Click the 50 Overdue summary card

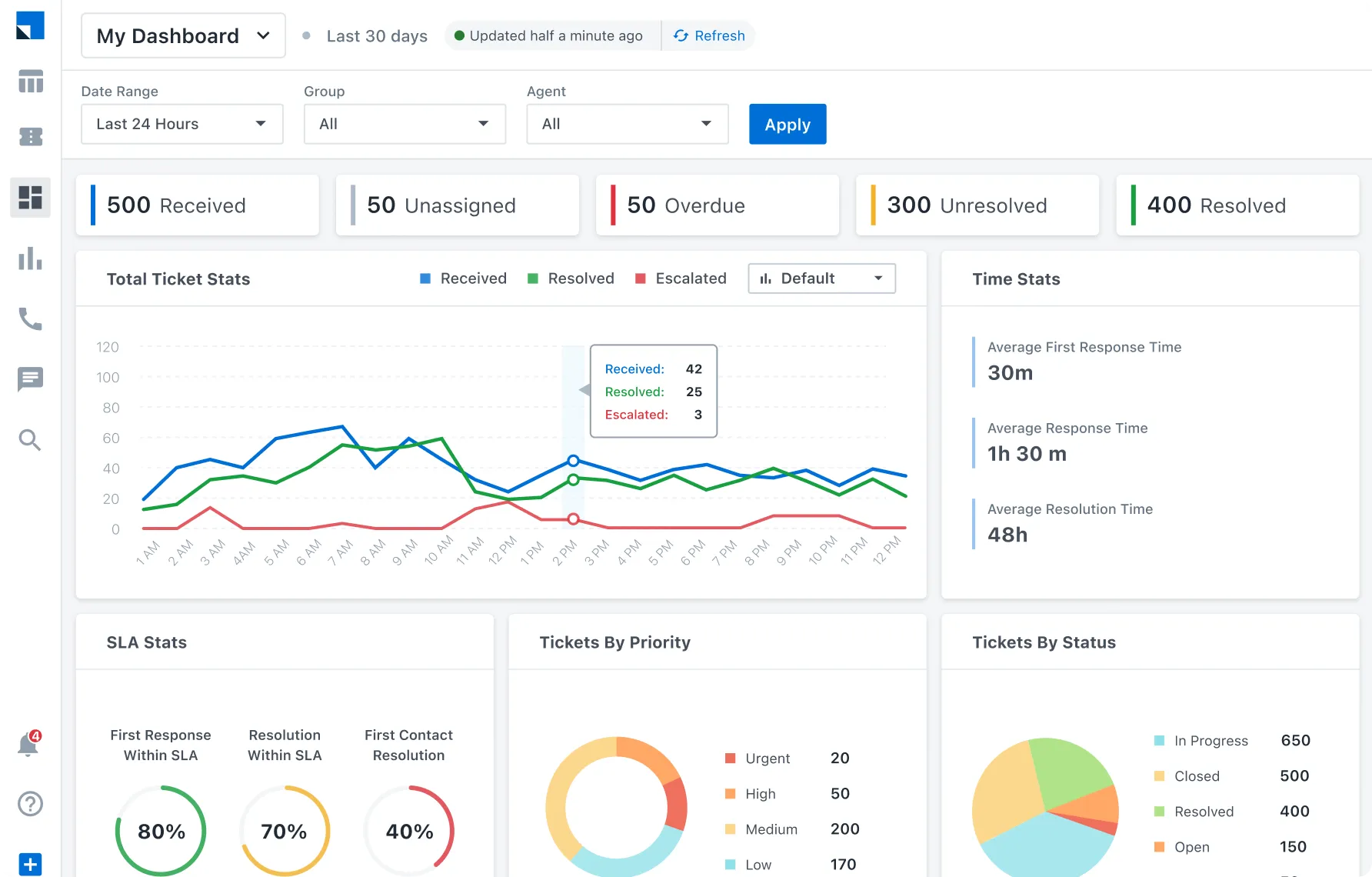pos(717,205)
